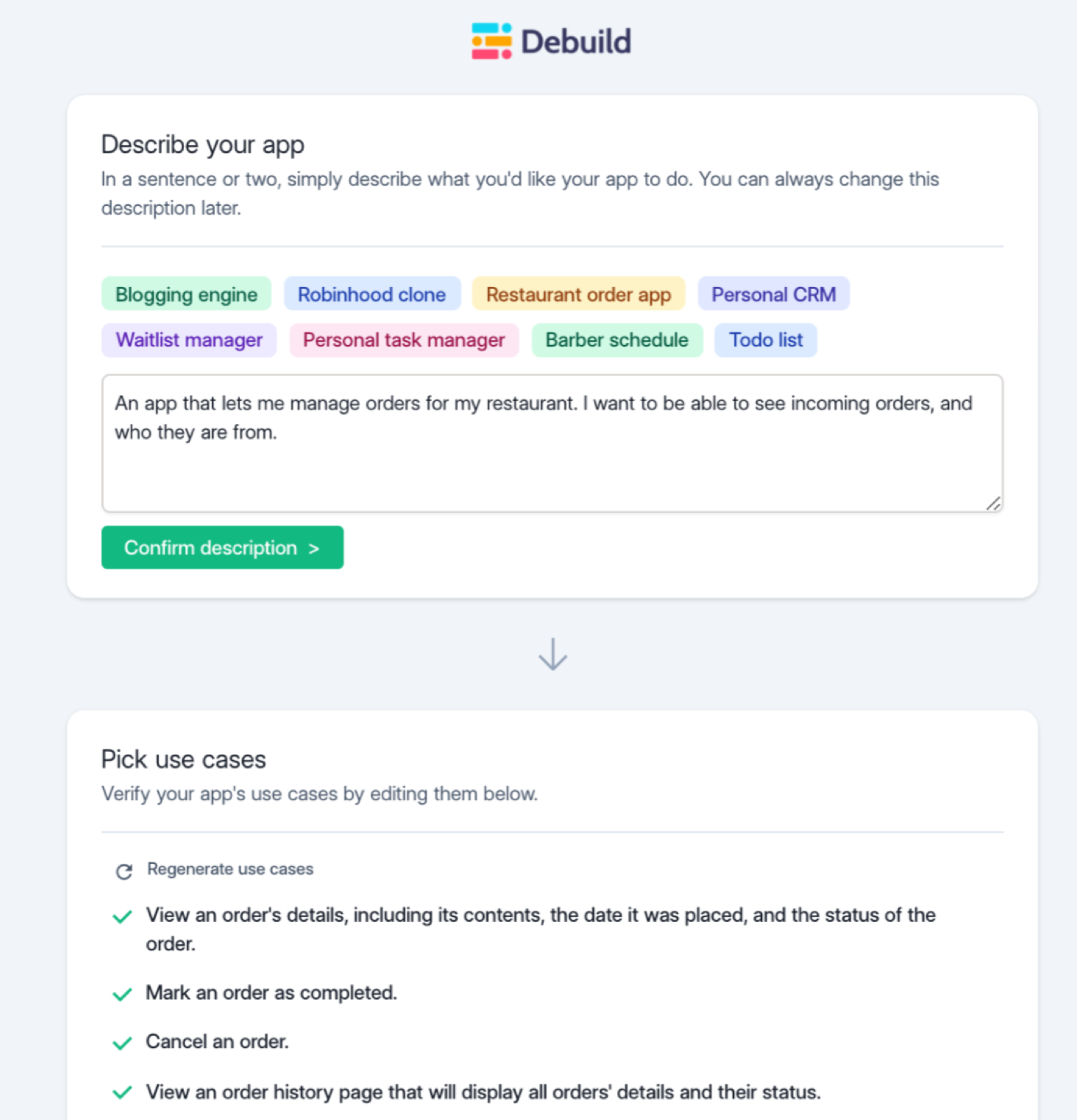The width and height of the screenshot is (1077, 1120).
Task: Pick the Barber schedule preset chip
Action: pyautogui.click(x=617, y=340)
